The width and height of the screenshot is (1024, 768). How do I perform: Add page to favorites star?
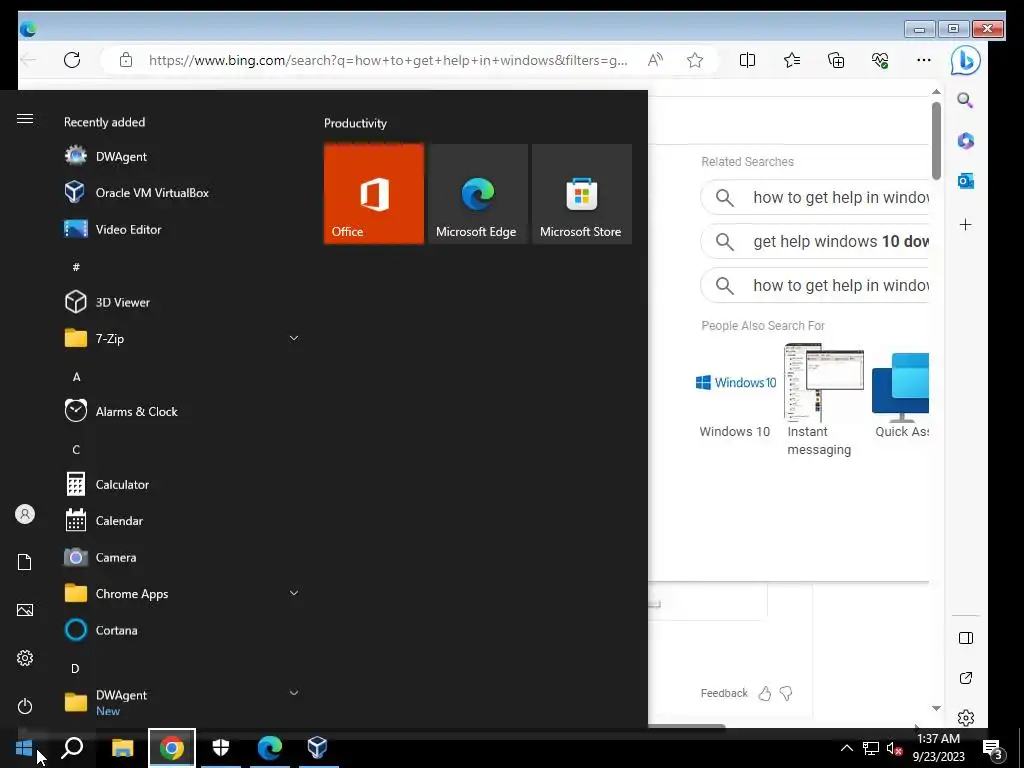(x=695, y=60)
